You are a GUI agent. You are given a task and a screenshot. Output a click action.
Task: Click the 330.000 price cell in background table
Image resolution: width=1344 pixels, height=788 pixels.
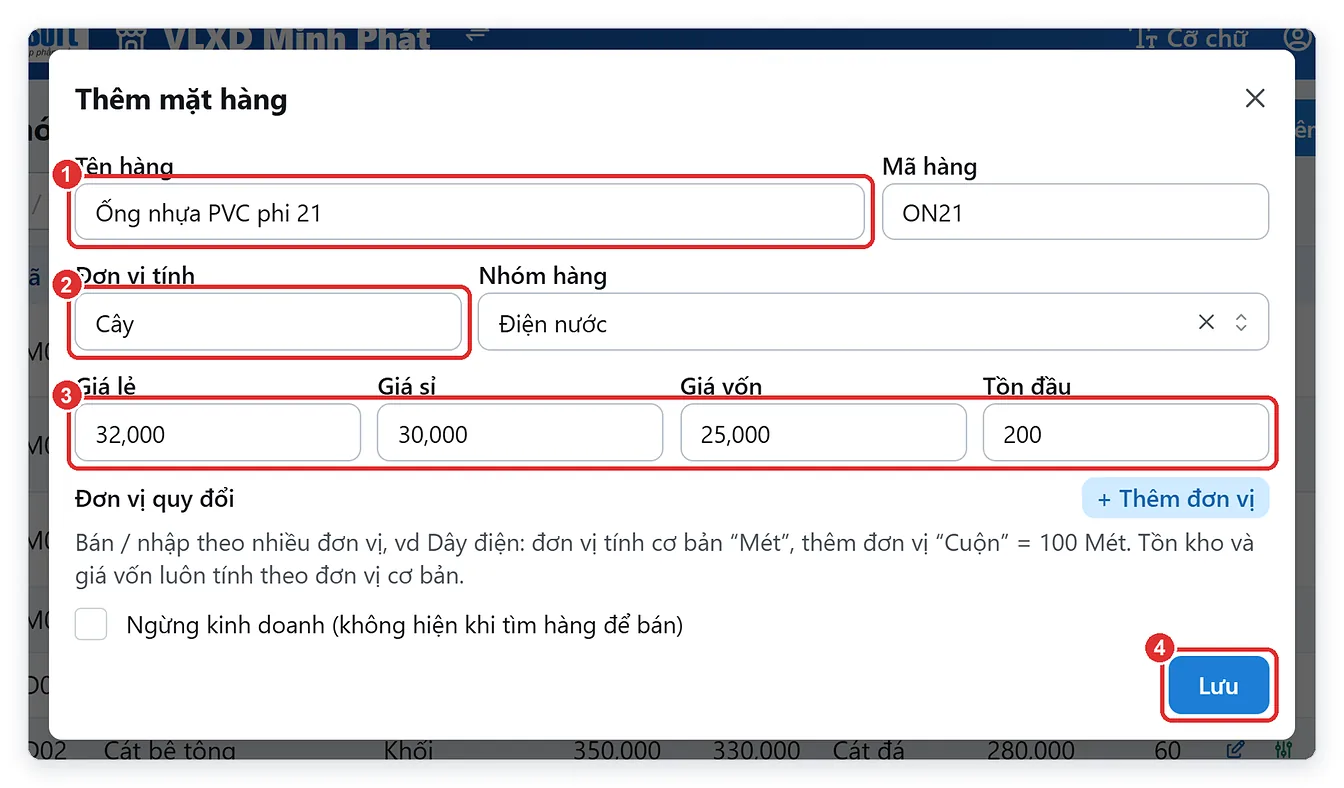756,750
